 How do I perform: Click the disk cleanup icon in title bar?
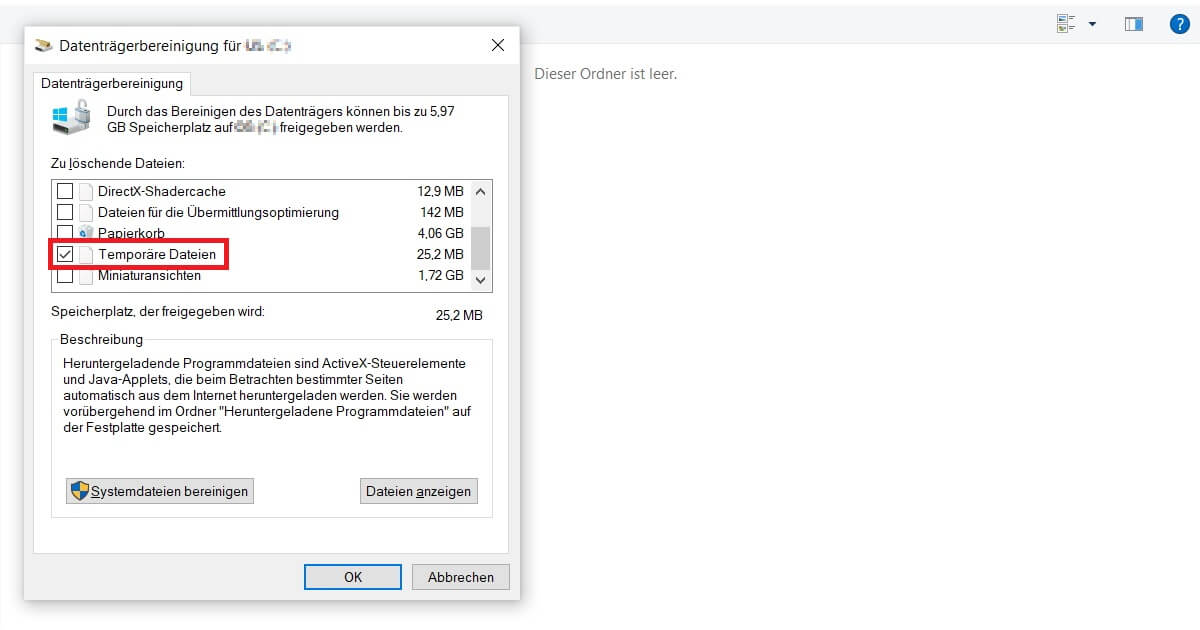tap(43, 46)
